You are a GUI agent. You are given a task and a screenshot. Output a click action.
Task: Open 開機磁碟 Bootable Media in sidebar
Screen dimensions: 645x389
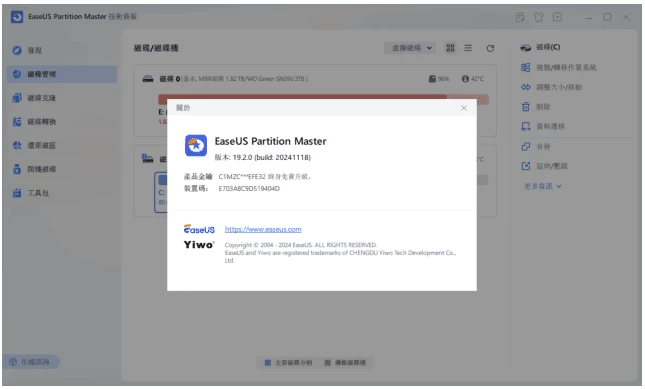[x=62, y=169]
